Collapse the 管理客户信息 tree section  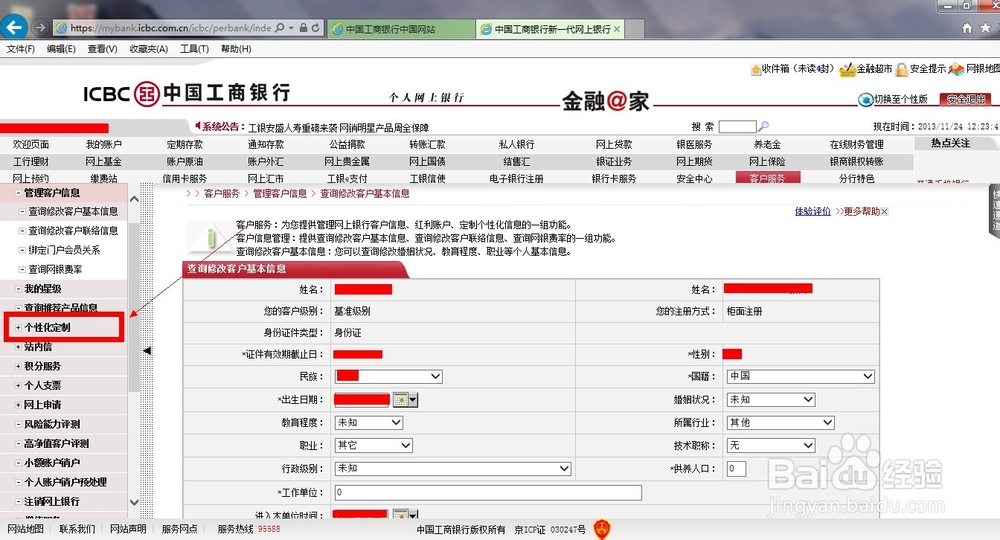pyautogui.click(x=18, y=193)
